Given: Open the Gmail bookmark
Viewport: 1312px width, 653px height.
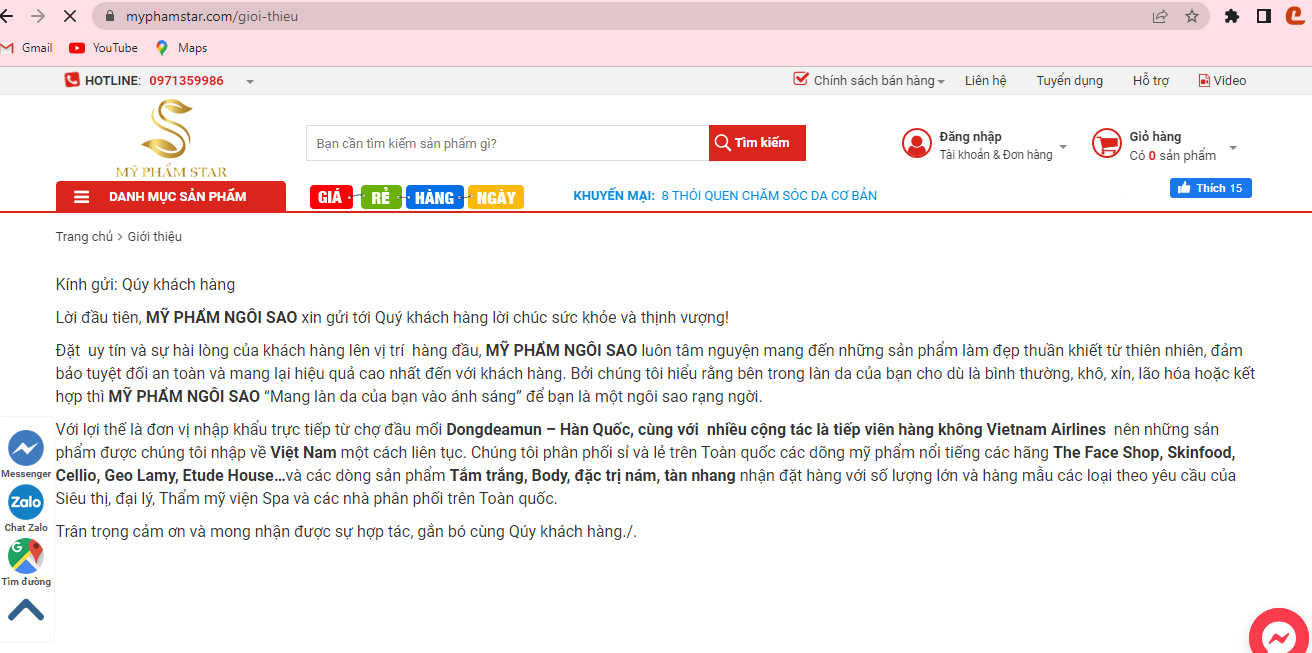Looking at the screenshot, I should click(x=28, y=47).
